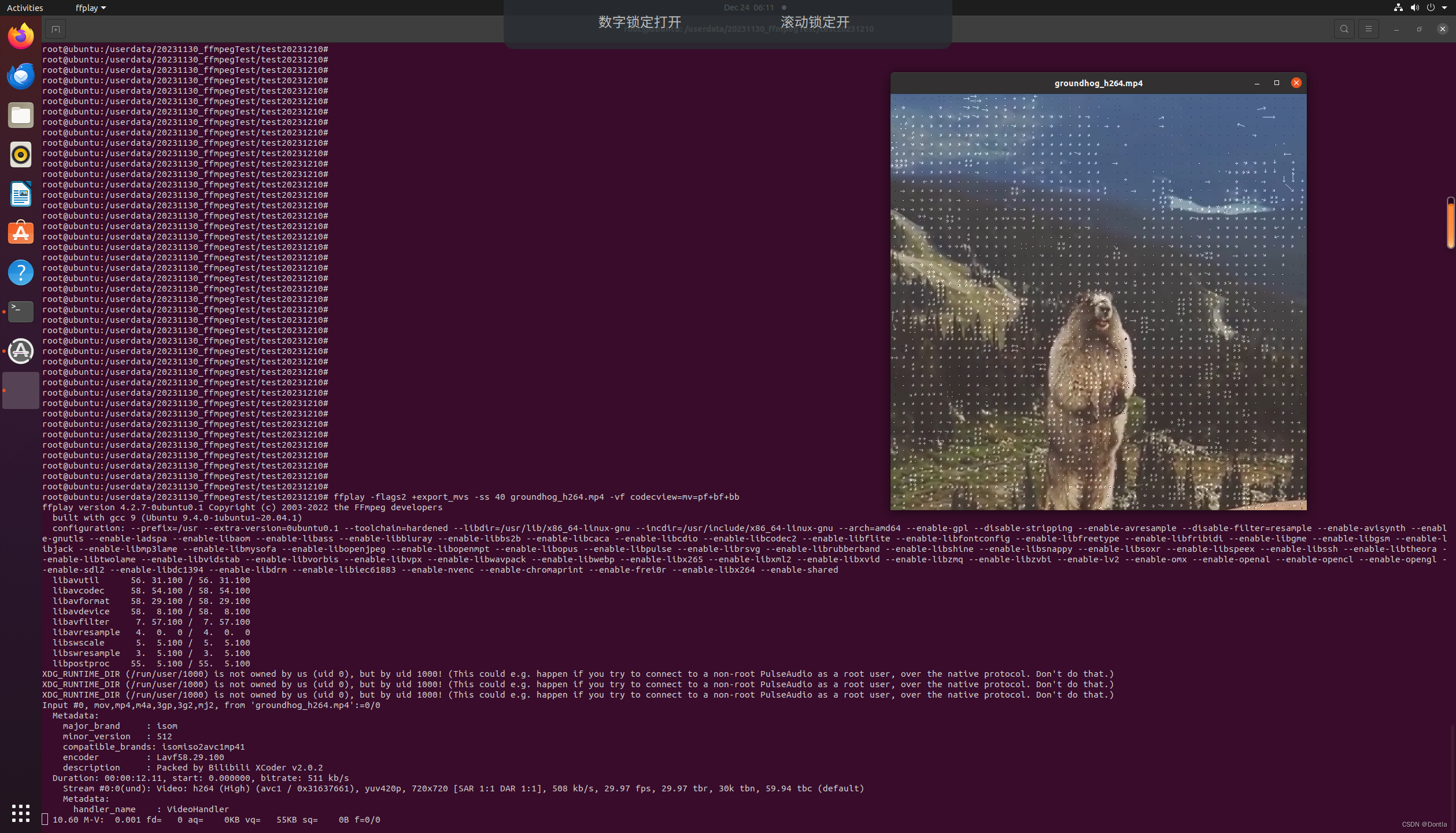Screen dimensions: 1456x833
Task: Click the libavcodec version row
Action: pos(151,591)
